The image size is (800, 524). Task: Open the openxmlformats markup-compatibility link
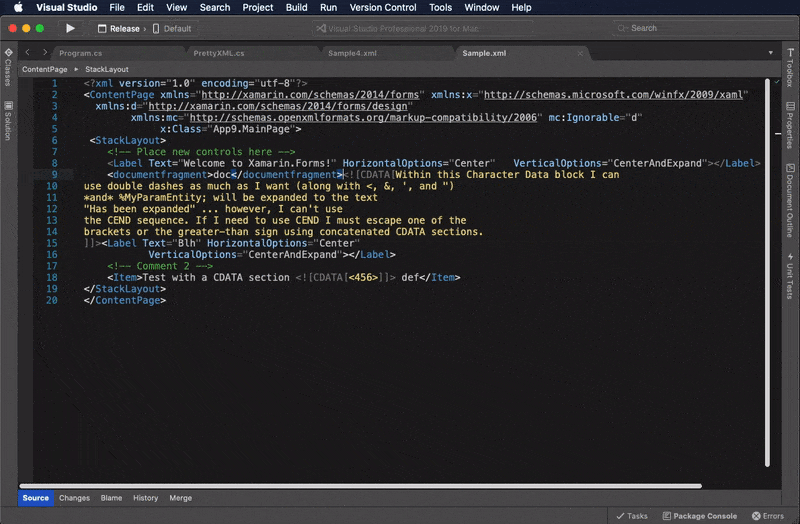(363, 117)
